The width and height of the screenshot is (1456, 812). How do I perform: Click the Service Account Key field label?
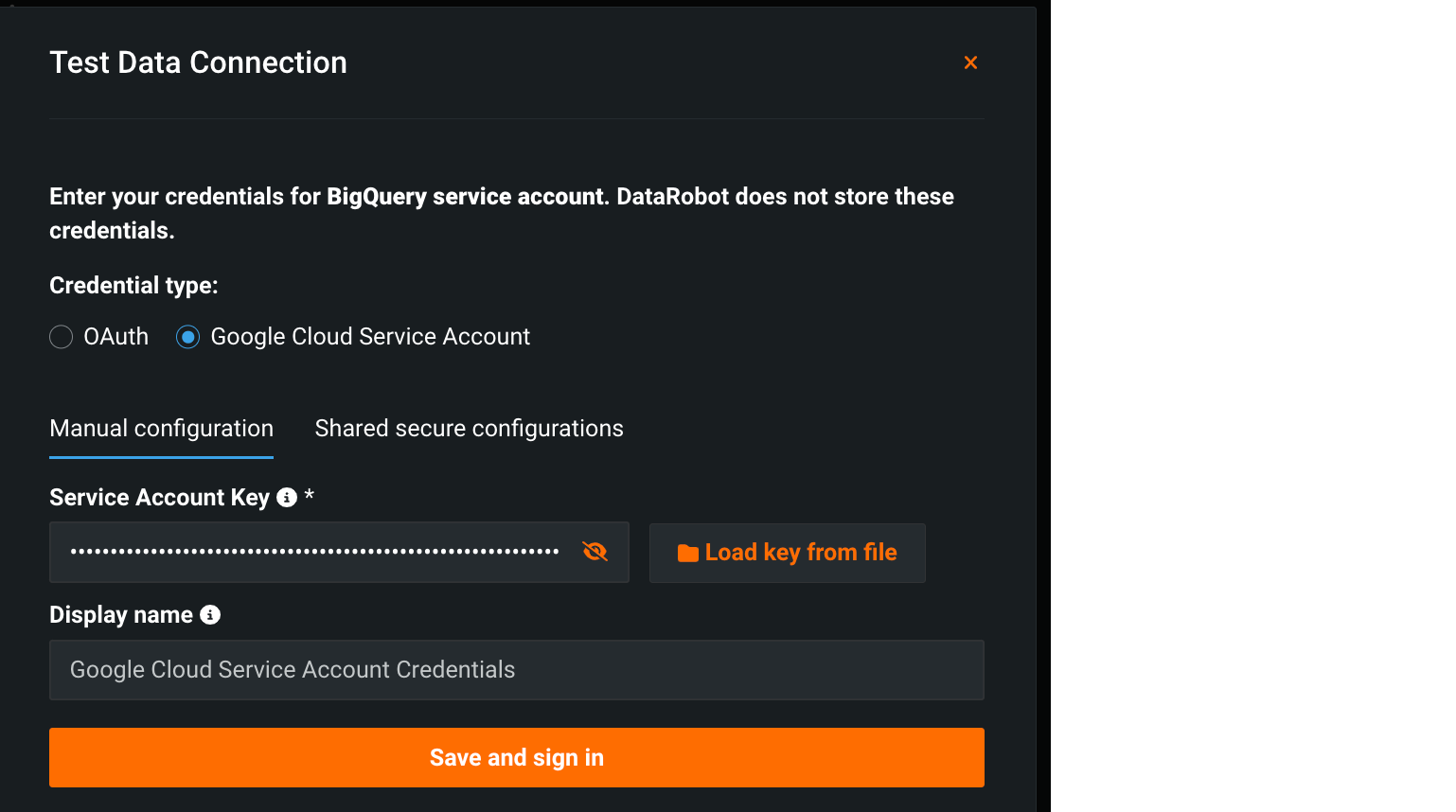(159, 498)
